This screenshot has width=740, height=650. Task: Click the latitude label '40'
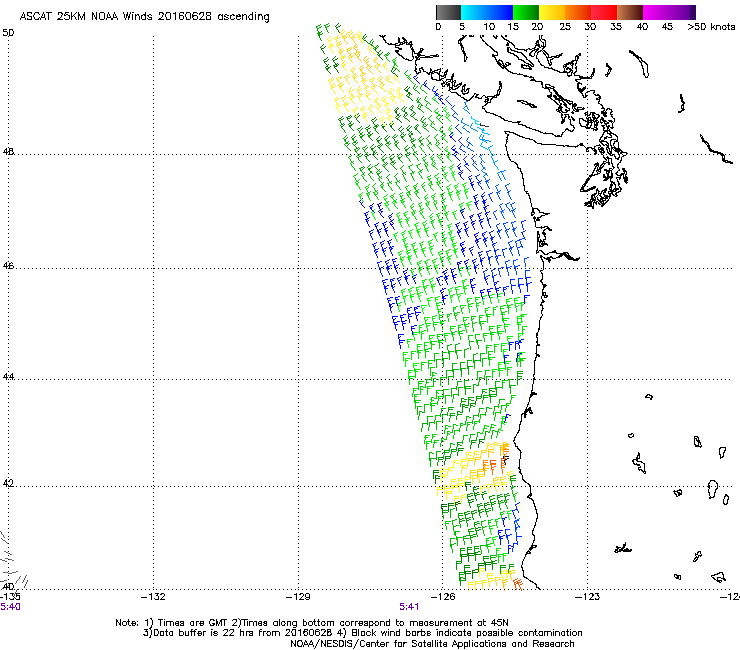tap(8, 587)
